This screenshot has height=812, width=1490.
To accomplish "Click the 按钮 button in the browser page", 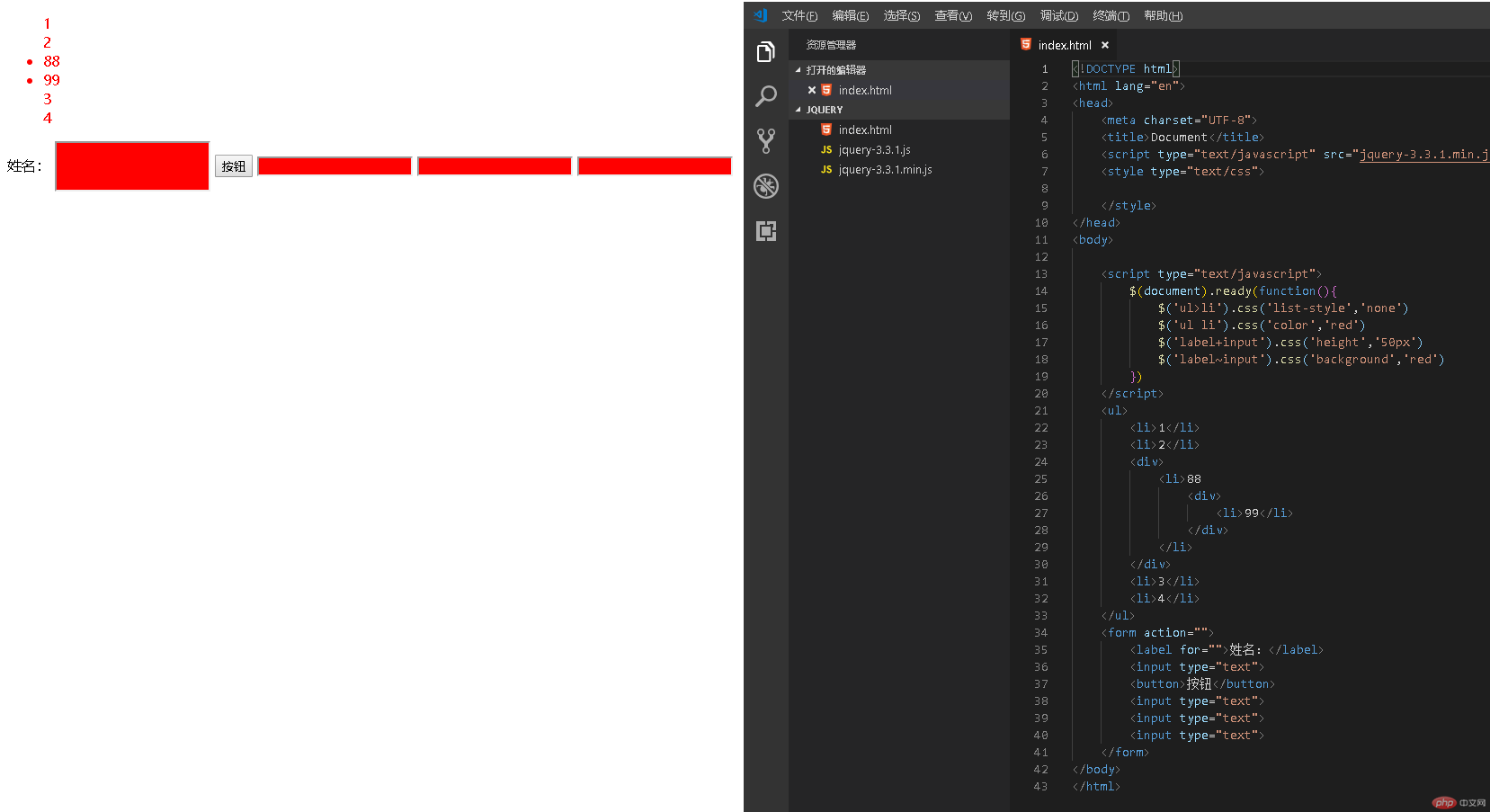I will click(234, 166).
